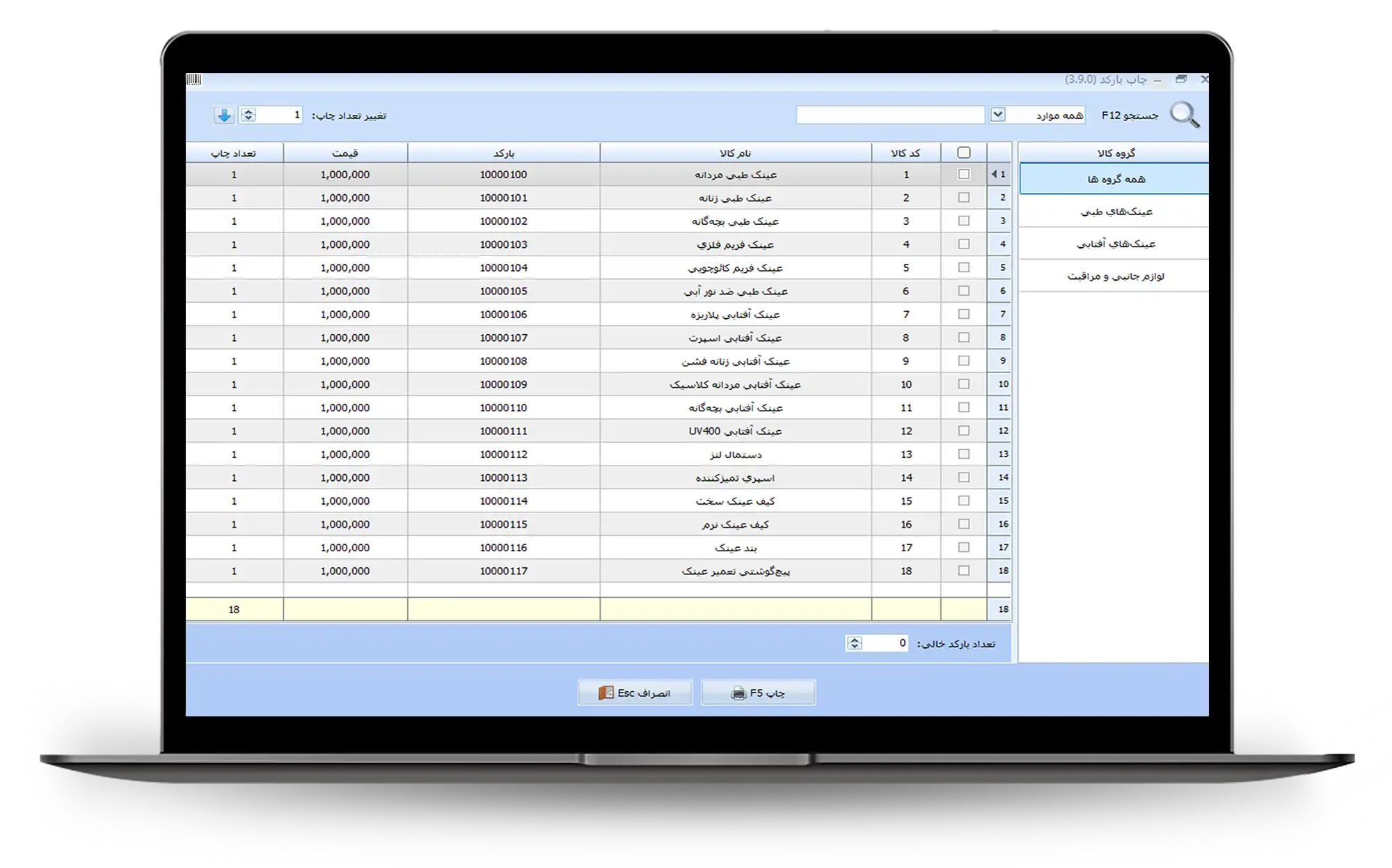This screenshot has width=1392, height=868.
Task: Restore the window using title bar icon
Action: 1181,79
